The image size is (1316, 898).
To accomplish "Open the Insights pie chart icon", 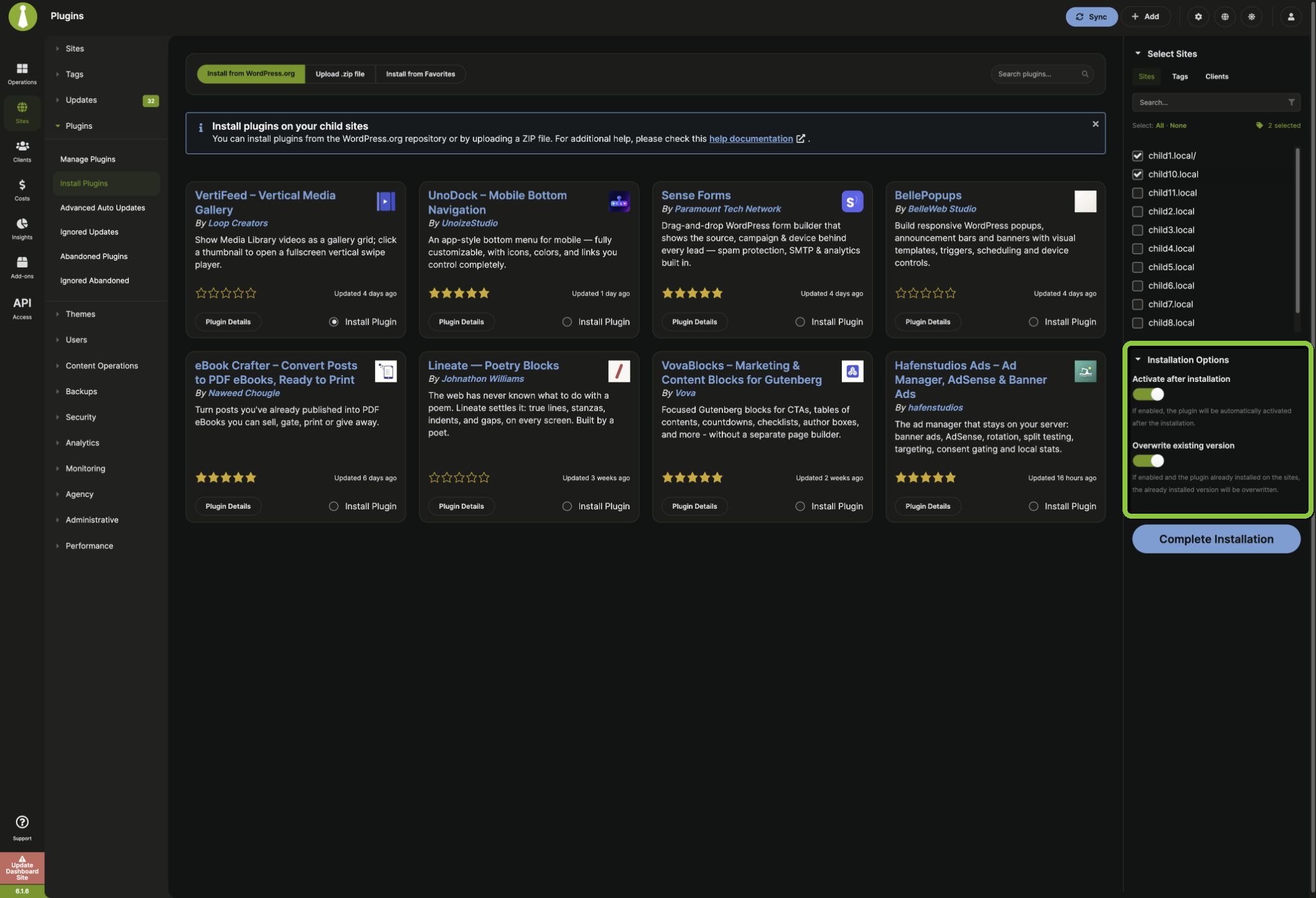I will (x=22, y=228).
